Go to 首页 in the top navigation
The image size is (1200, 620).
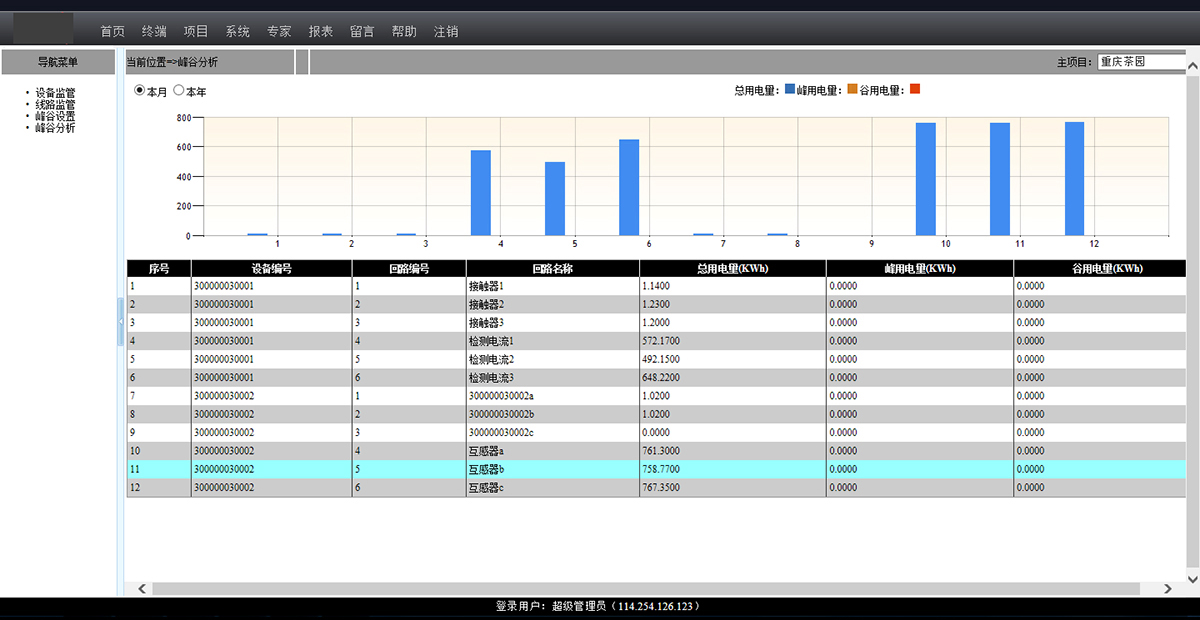113,31
